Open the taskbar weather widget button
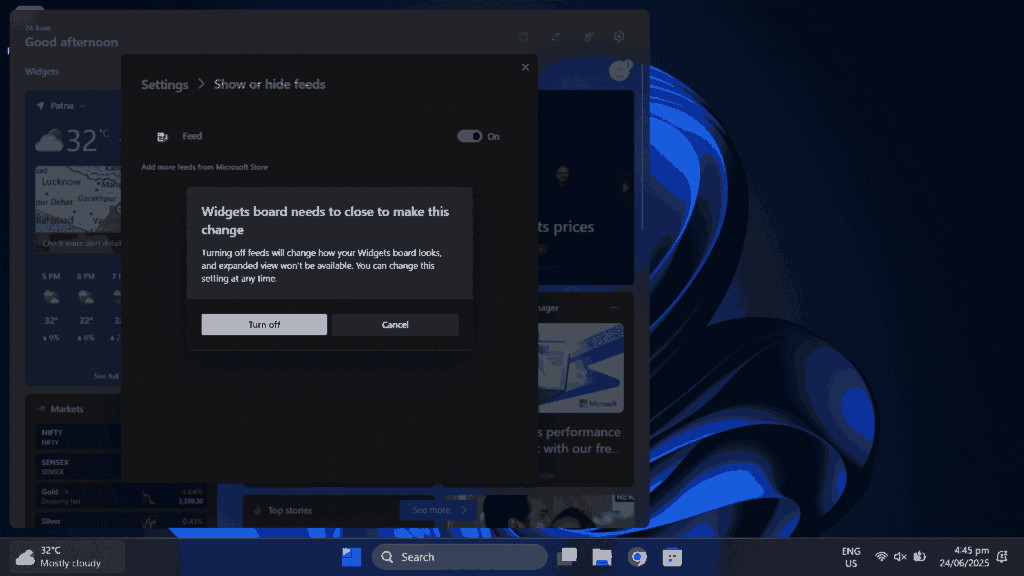 point(67,556)
